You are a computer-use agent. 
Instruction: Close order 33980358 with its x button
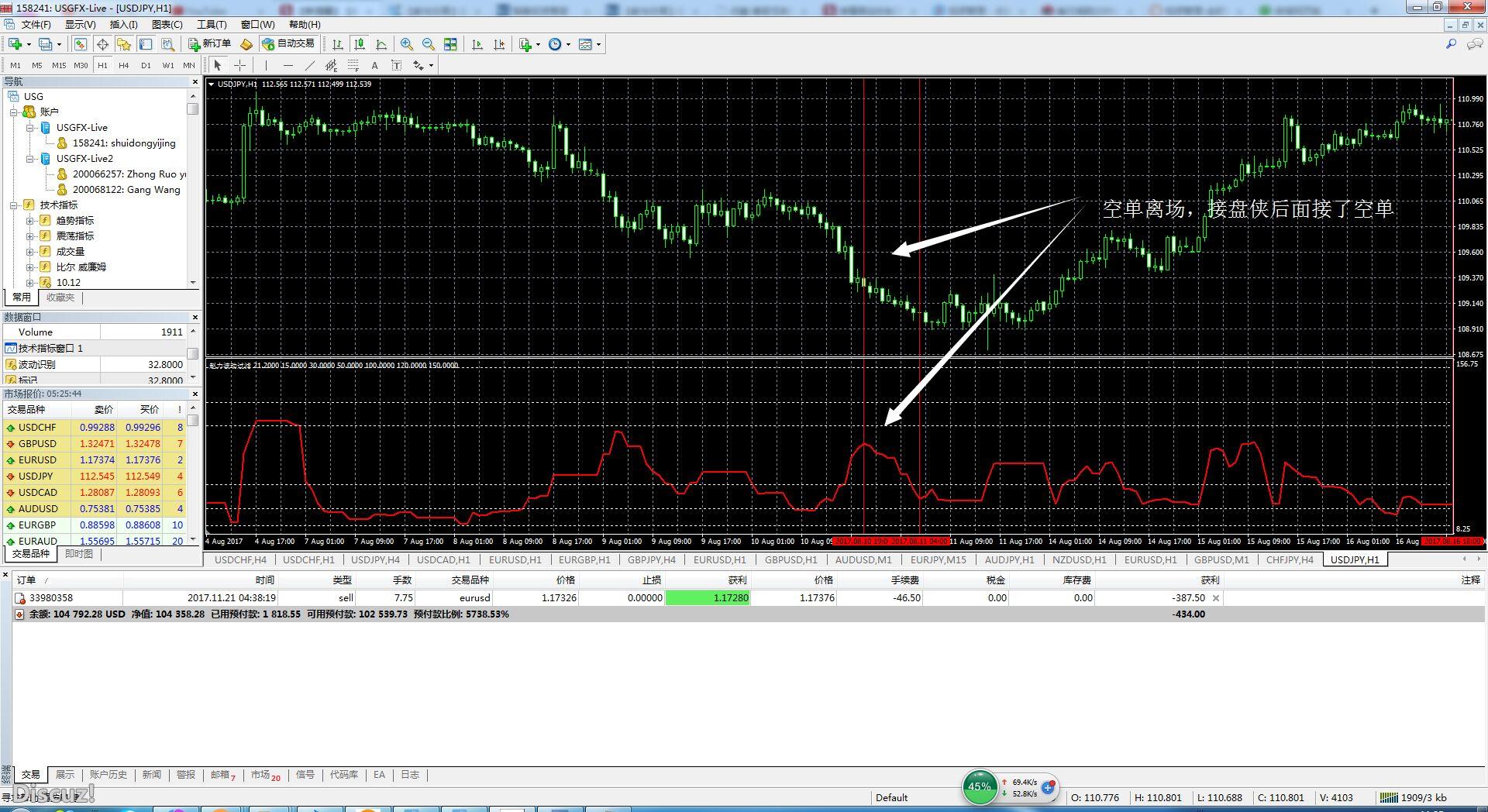(1215, 598)
